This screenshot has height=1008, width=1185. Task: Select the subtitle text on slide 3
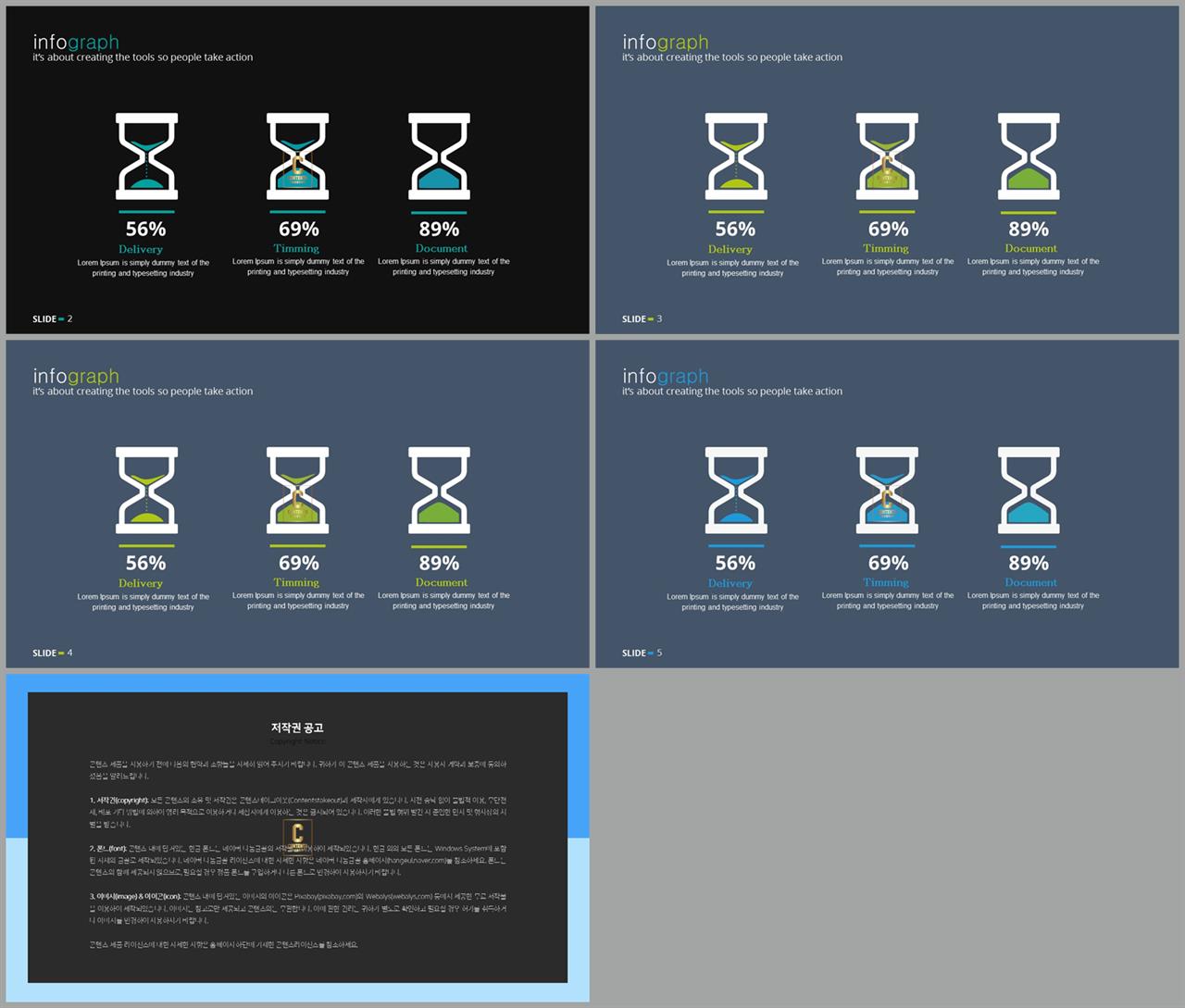[x=732, y=57]
